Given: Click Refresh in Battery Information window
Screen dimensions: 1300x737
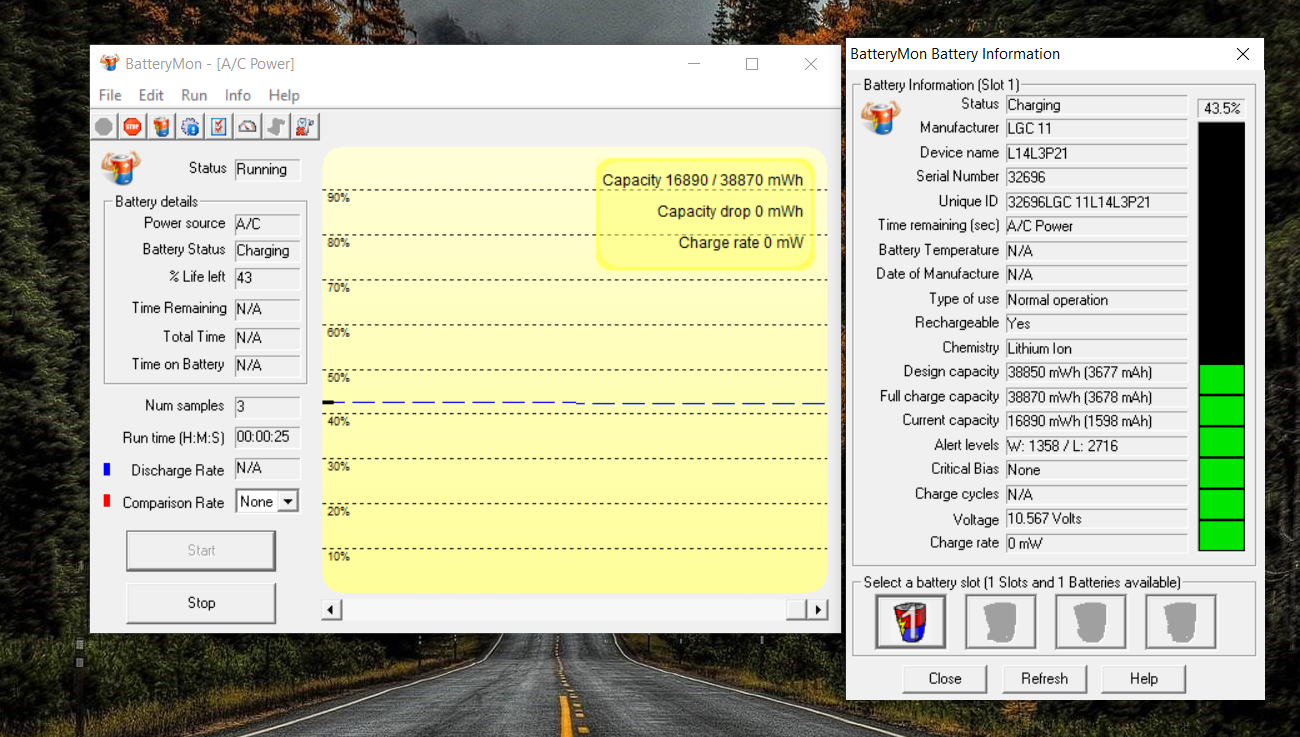Looking at the screenshot, I should point(1044,678).
